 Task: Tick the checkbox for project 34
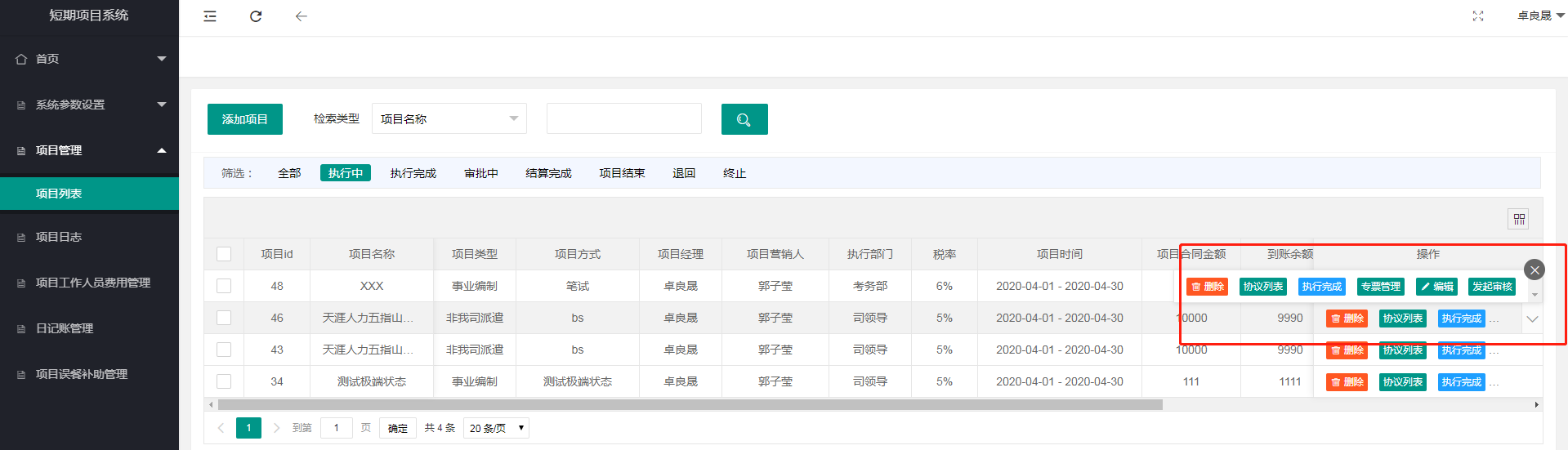(x=224, y=381)
